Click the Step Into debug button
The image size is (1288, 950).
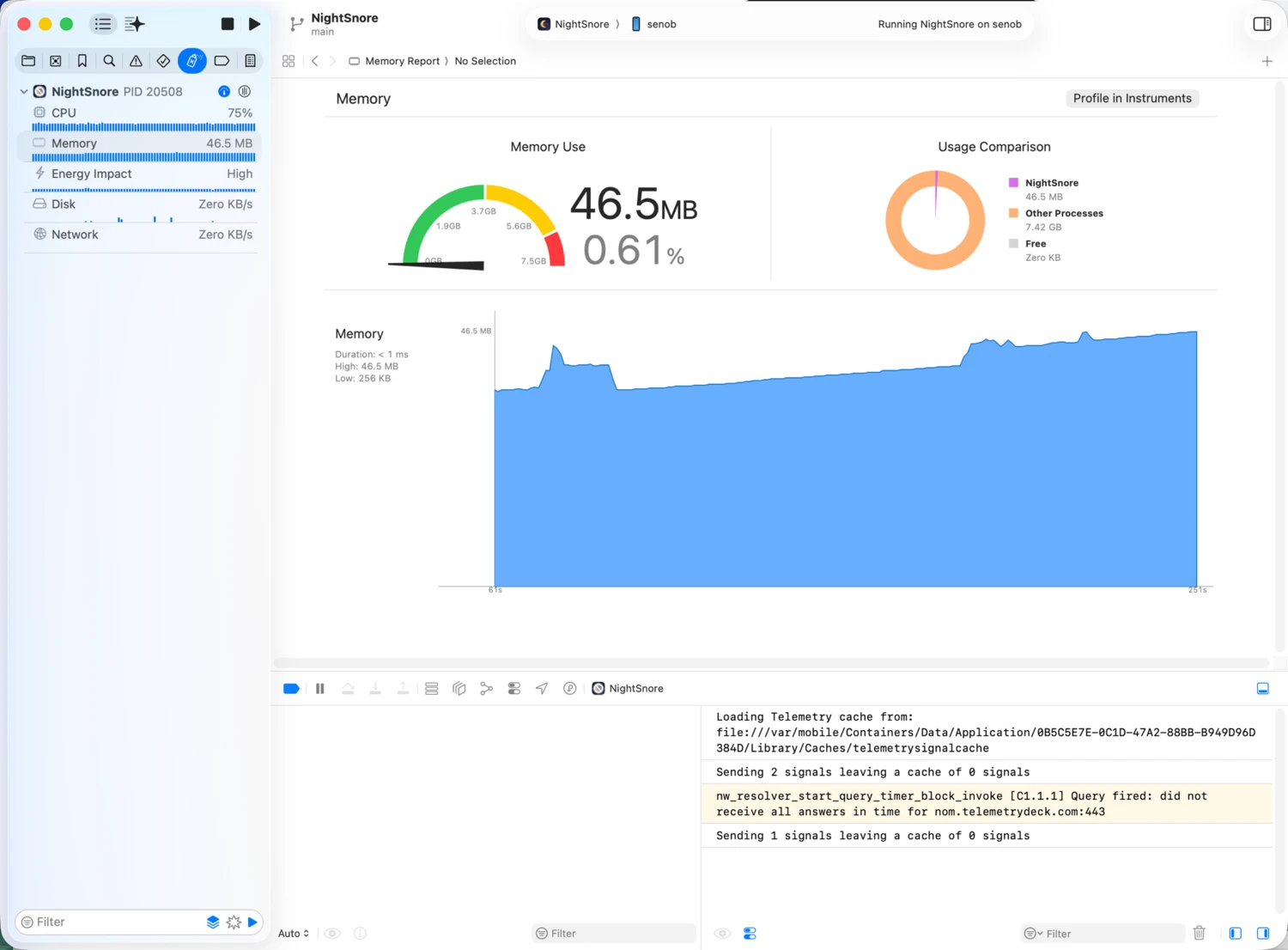[x=375, y=688]
